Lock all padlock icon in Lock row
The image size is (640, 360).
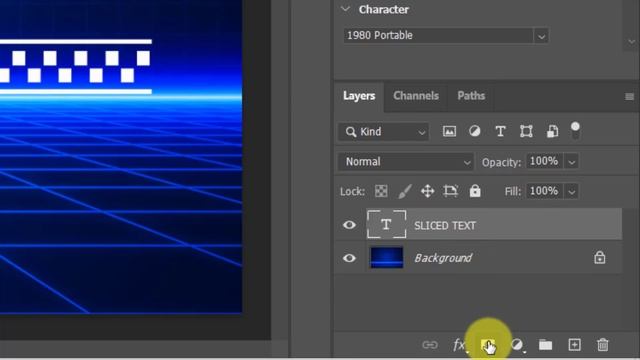[475, 191]
